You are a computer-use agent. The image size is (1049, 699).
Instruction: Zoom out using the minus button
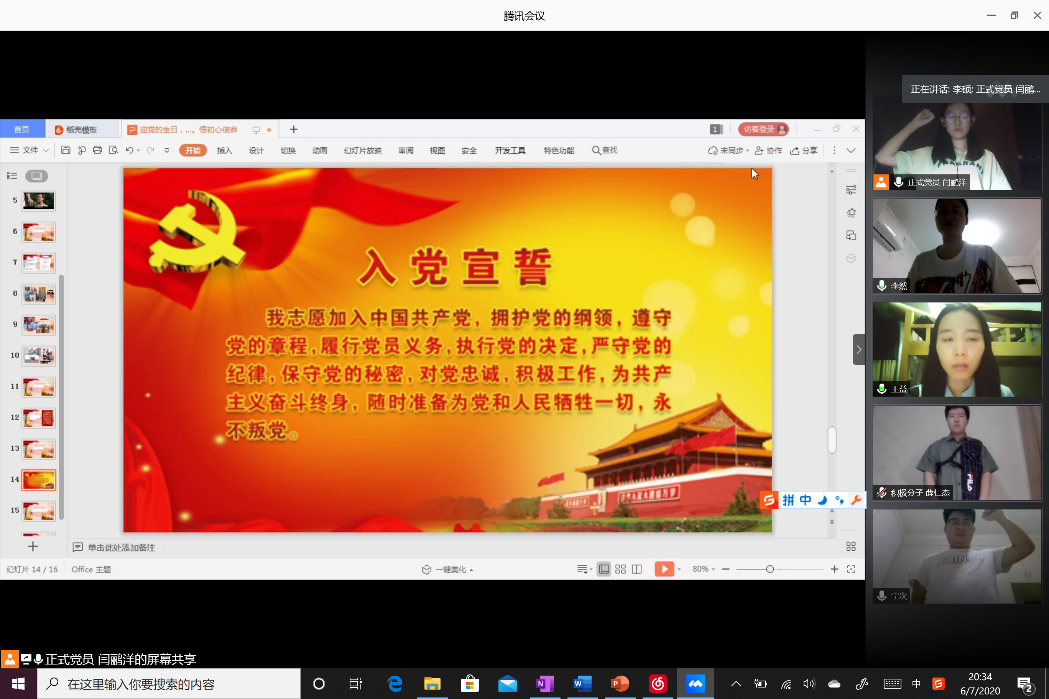coord(726,569)
